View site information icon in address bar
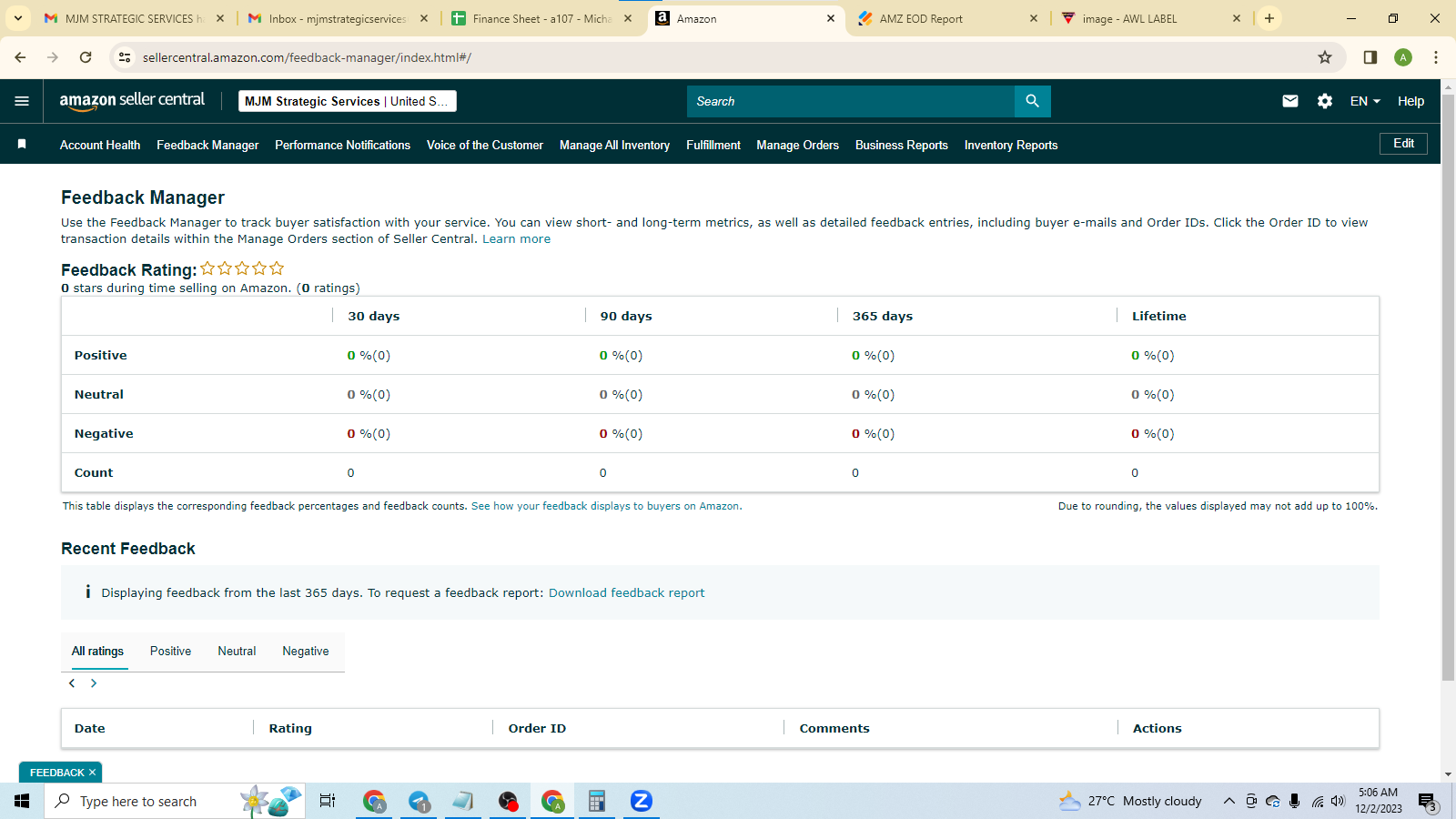Image resolution: width=1456 pixels, height=819 pixels. click(125, 57)
